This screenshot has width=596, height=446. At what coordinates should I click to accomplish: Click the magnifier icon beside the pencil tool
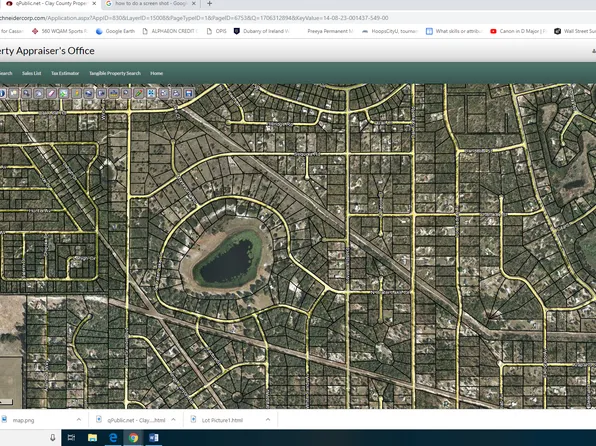click(126, 93)
